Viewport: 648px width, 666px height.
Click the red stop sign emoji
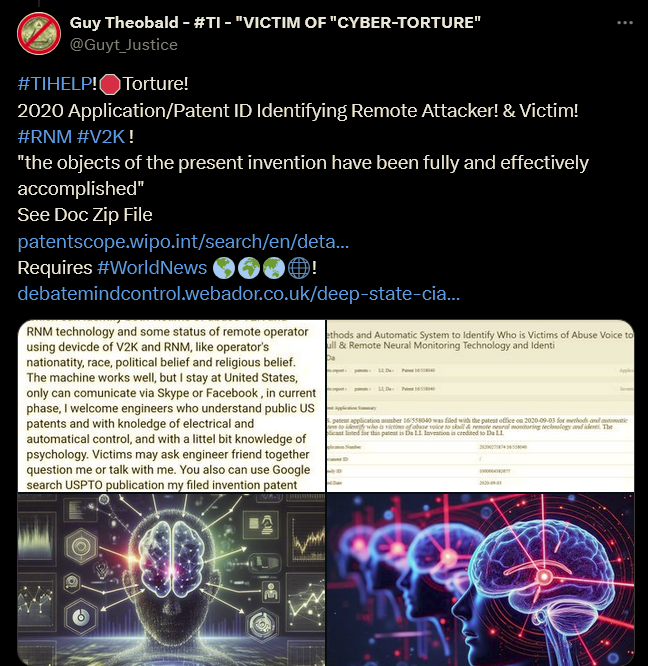(110, 84)
